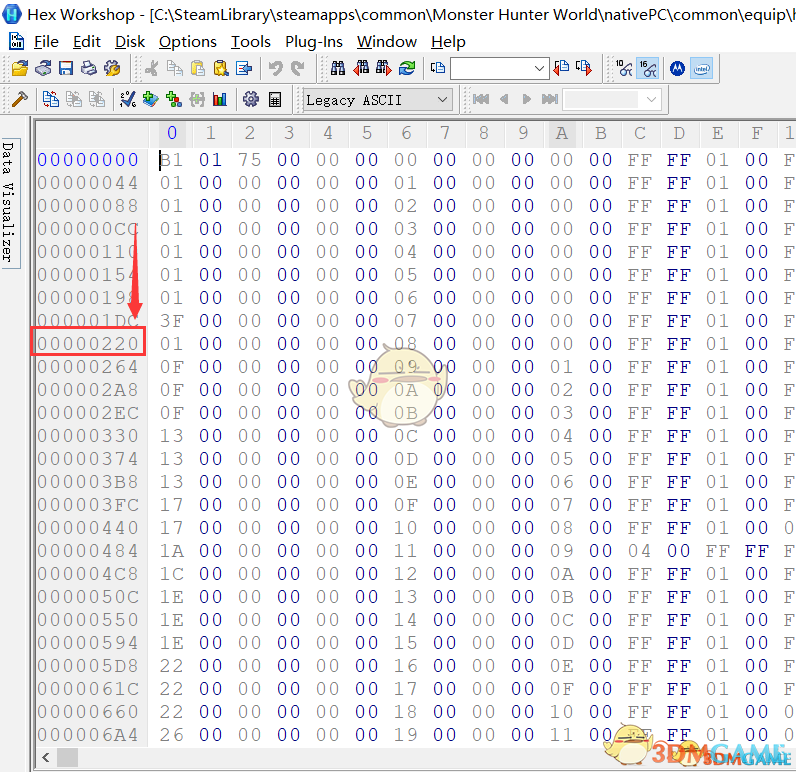Select Intel byte ordering
796x772 pixels.
(x=702, y=68)
